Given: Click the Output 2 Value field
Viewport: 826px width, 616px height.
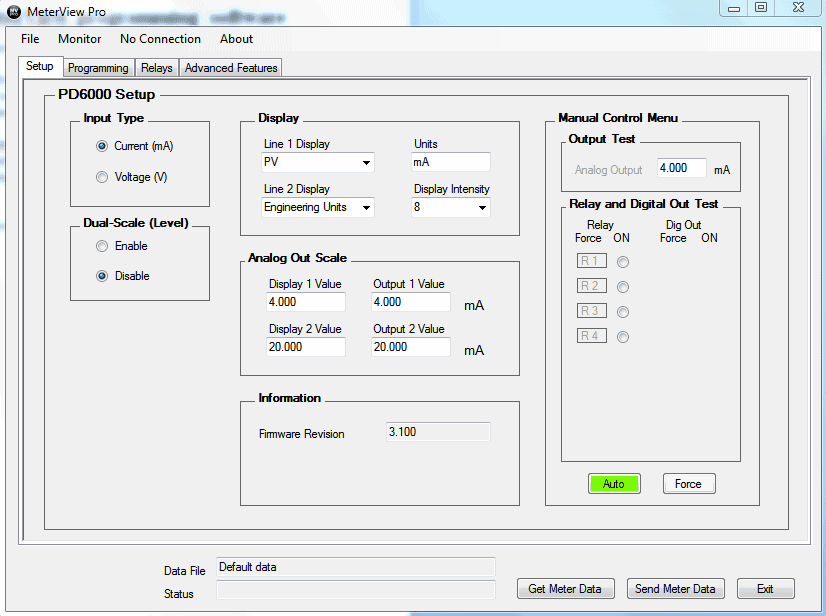Looking at the screenshot, I should pos(411,347).
